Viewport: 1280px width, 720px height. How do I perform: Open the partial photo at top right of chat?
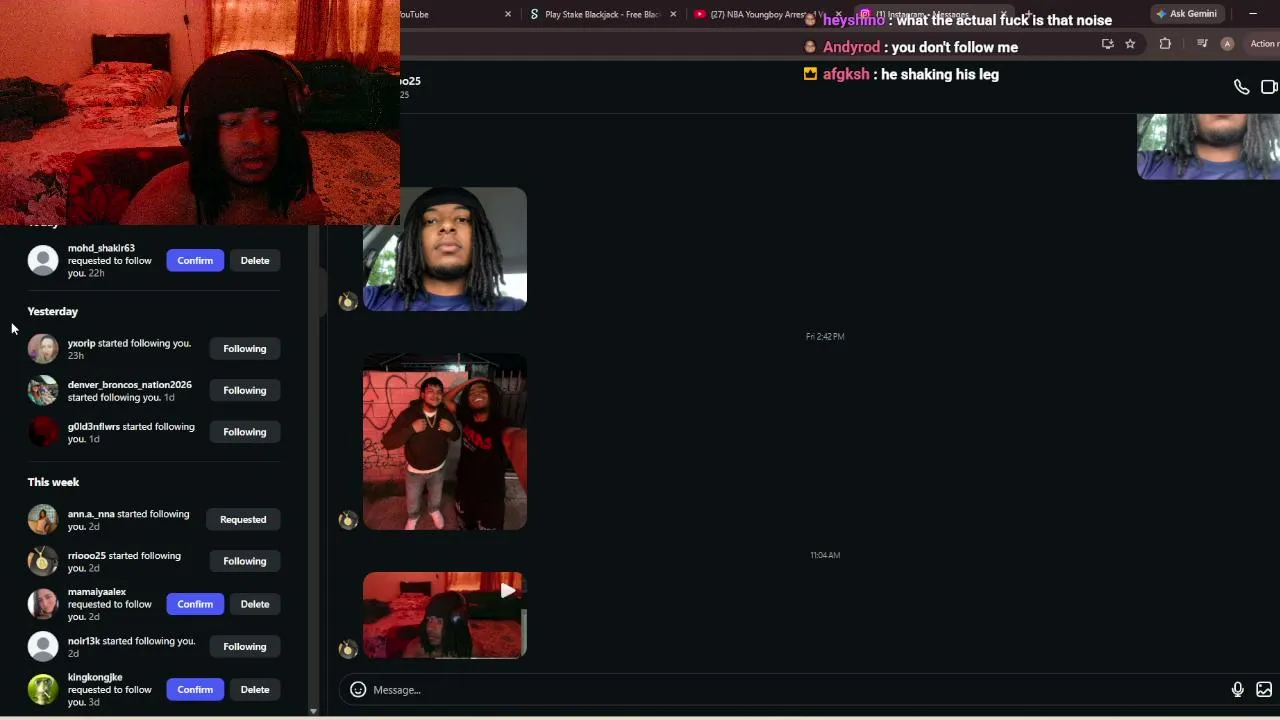(1208, 146)
